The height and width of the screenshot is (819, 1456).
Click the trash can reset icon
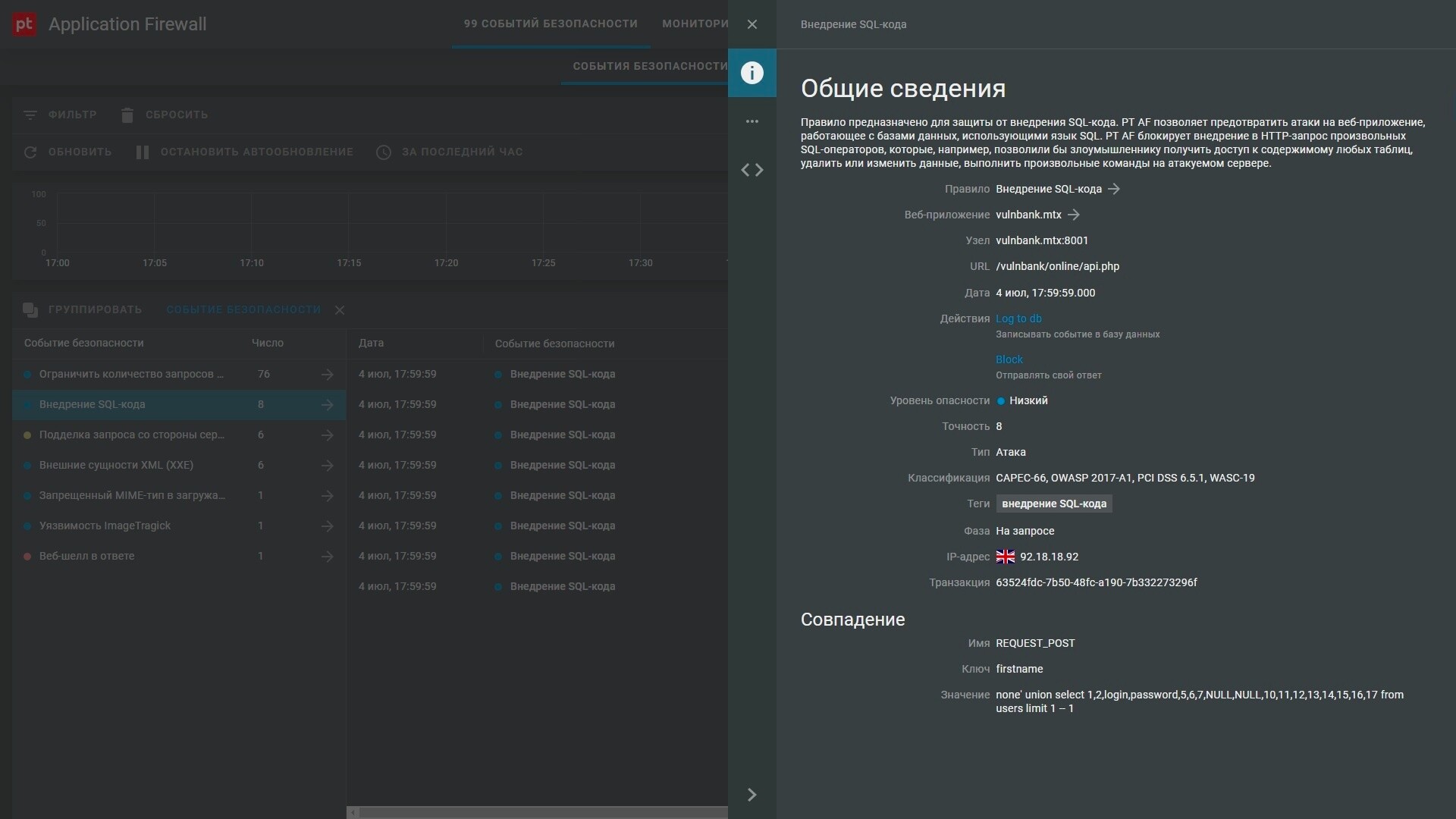(x=127, y=115)
